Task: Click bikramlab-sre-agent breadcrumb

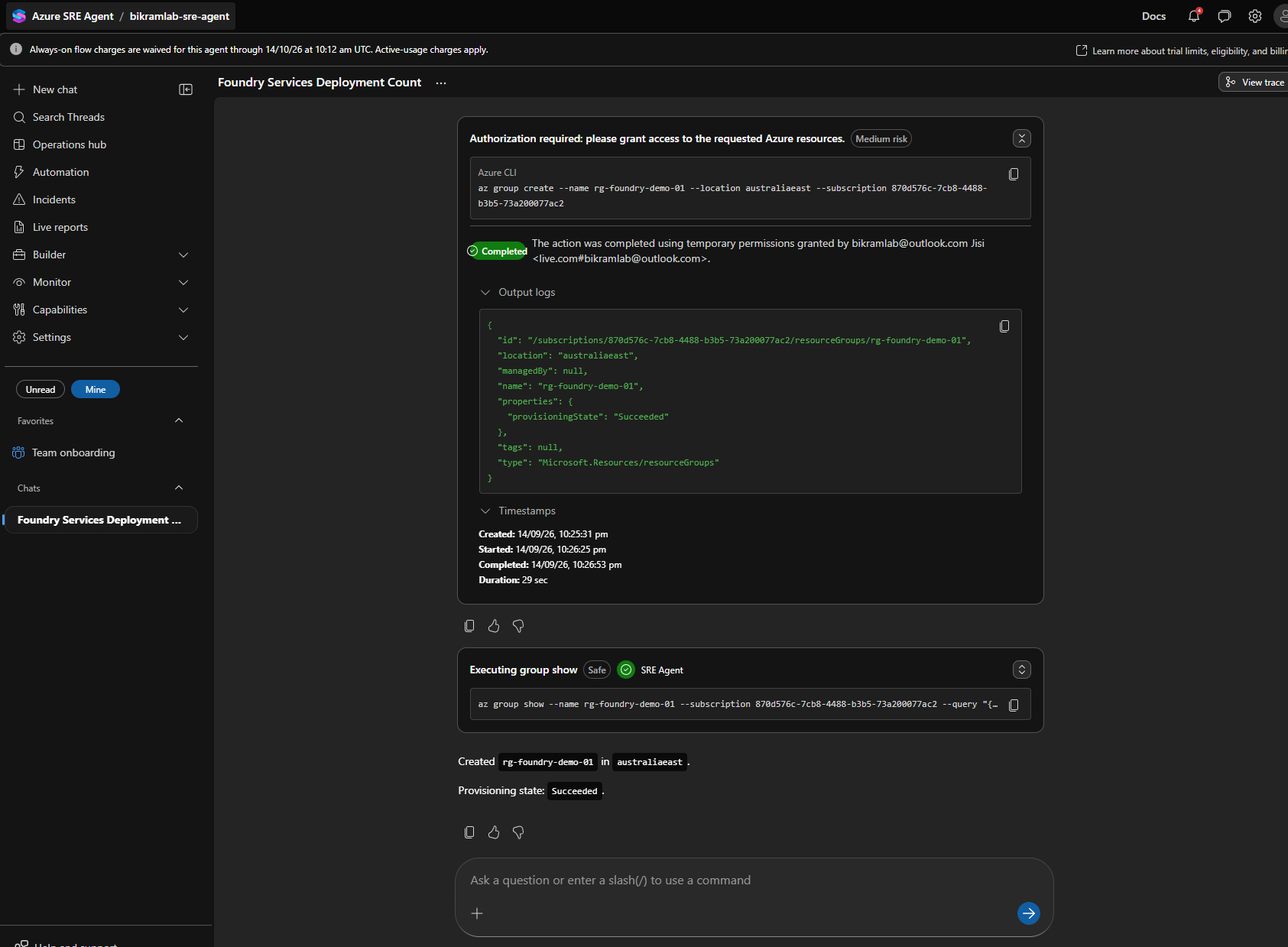Action: (x=179, y=16)
